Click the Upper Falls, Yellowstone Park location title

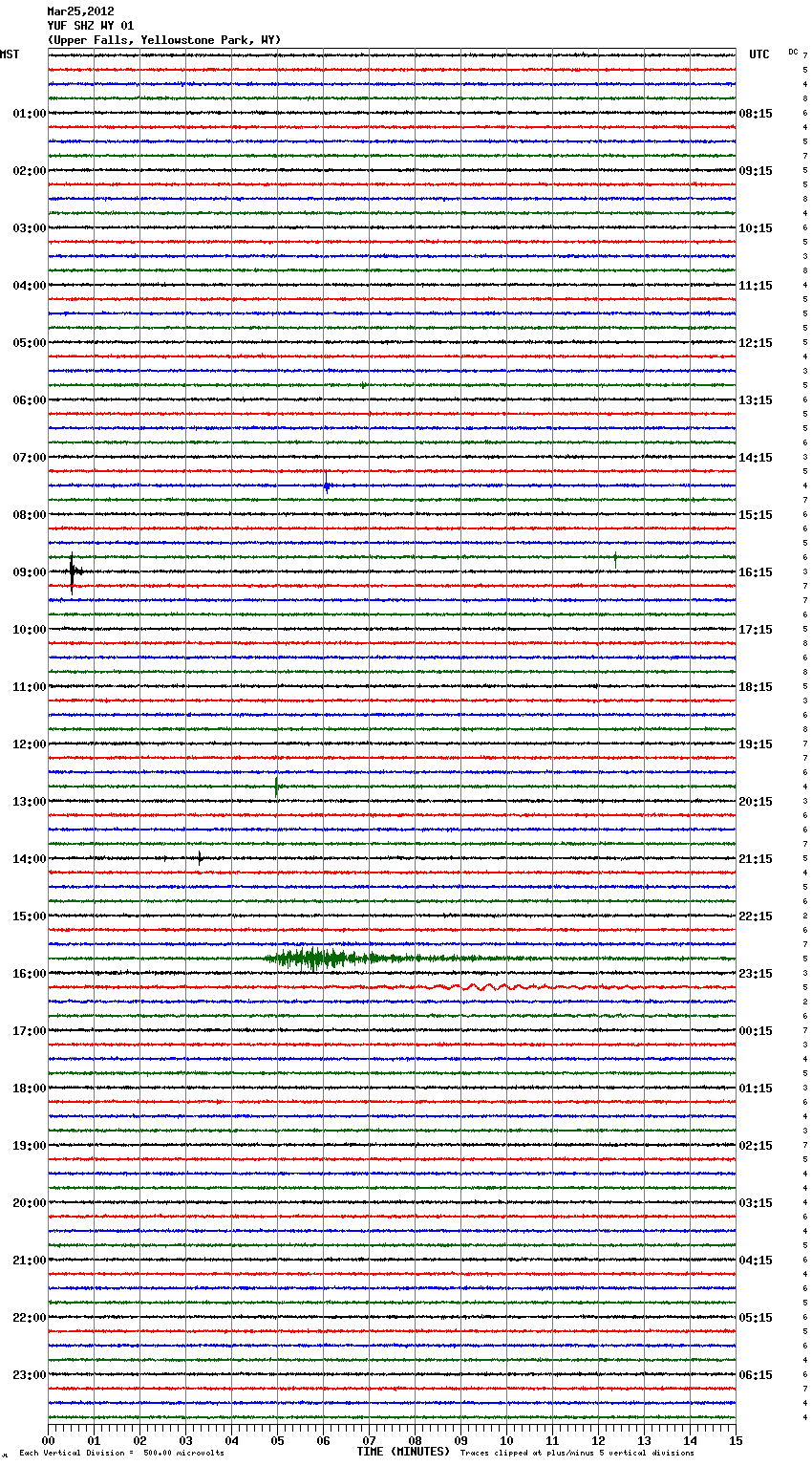click(x=164, y=40)
